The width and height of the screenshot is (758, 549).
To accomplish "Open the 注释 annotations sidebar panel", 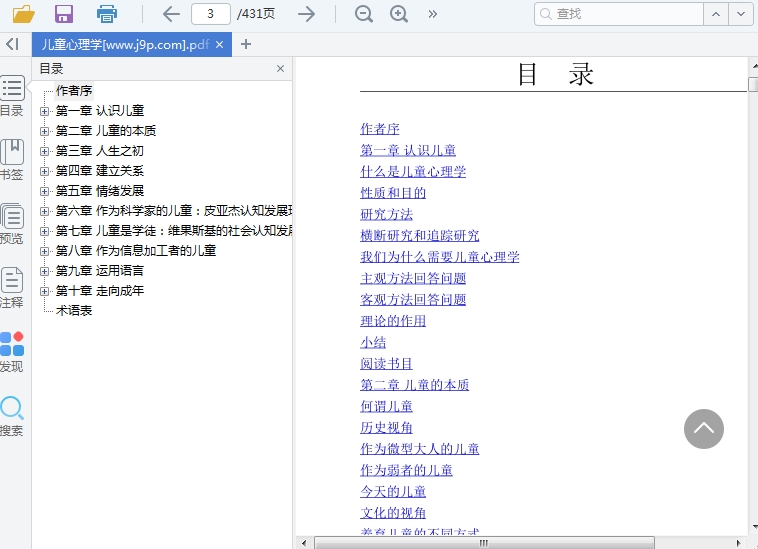I will point(12,288).
